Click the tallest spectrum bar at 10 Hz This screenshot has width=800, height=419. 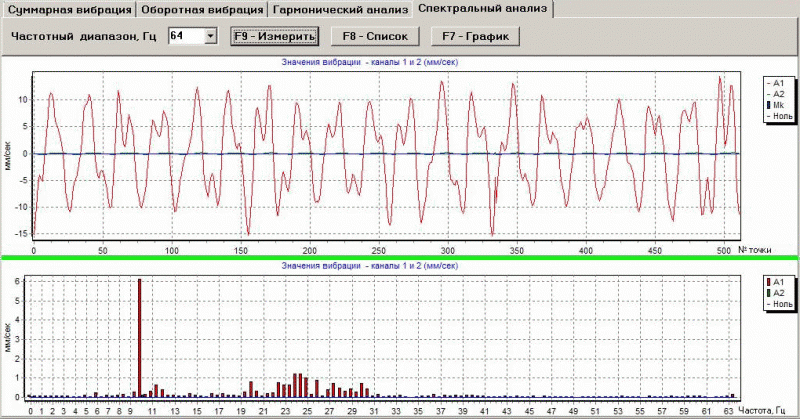139,338
